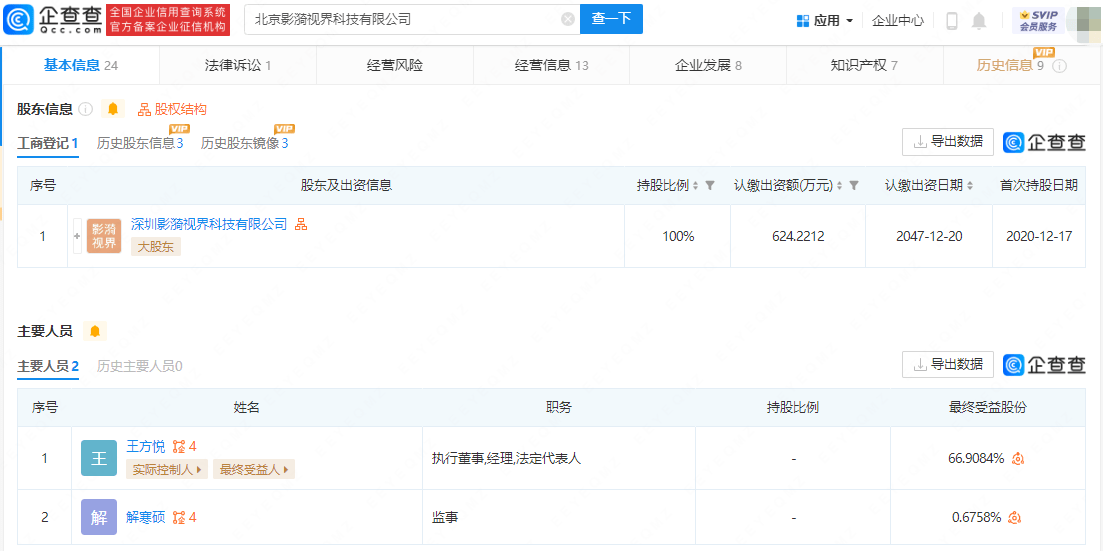This screenshot has height=551, width=1103.
Task: Click the 624.2212 capital amount cell
Action: [798, 236]
